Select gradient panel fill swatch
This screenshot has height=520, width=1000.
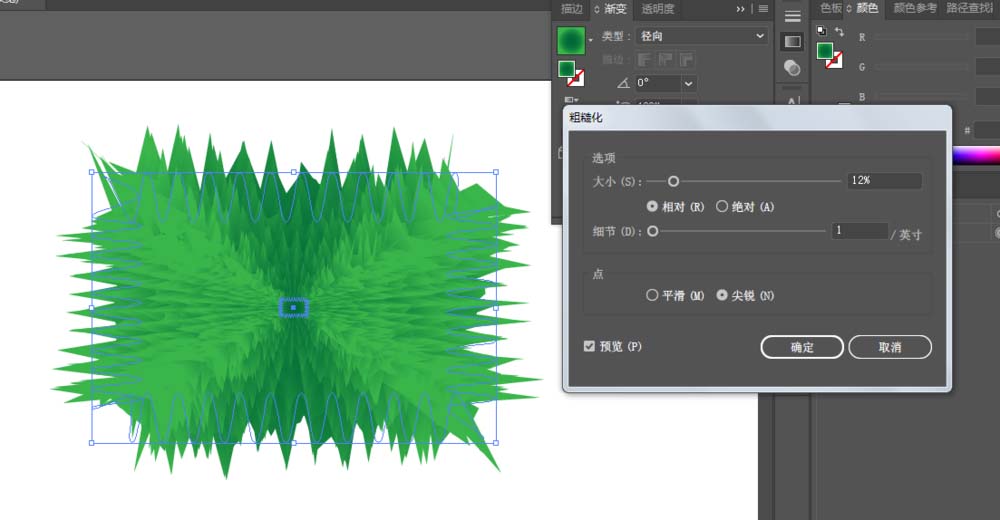point(566,68)
